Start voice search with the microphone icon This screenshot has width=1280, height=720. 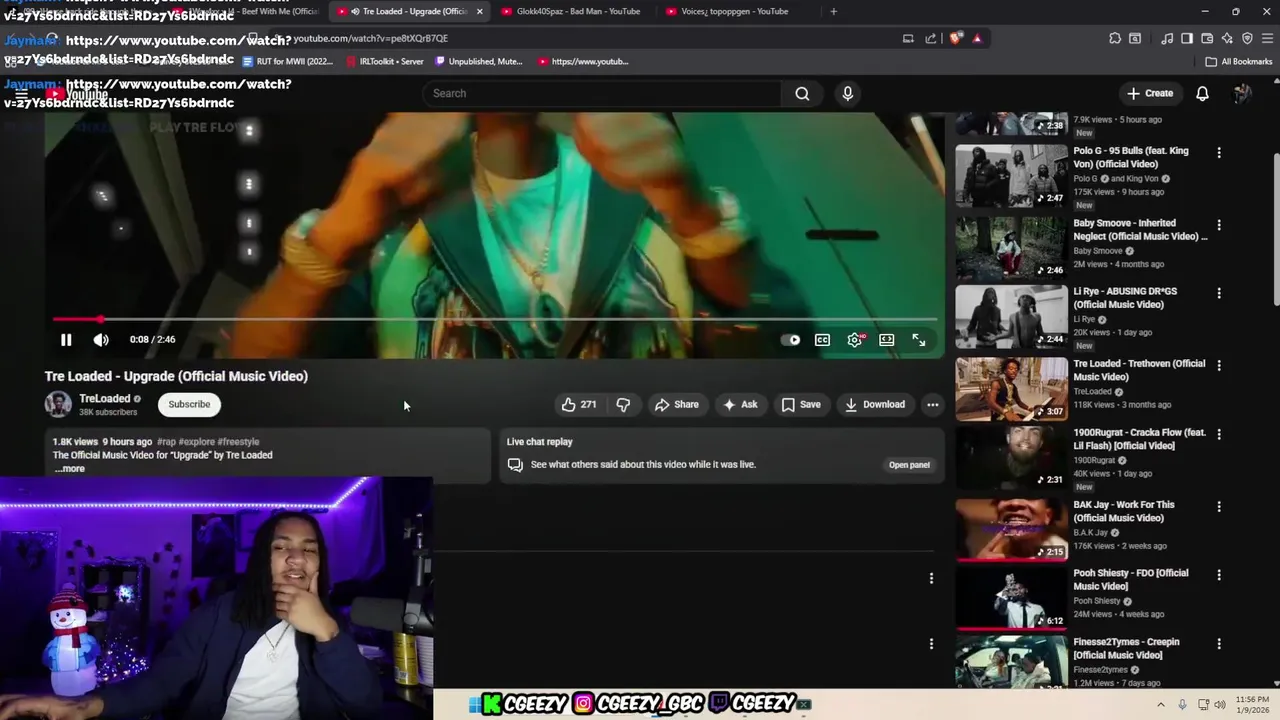tap(847, 93)
